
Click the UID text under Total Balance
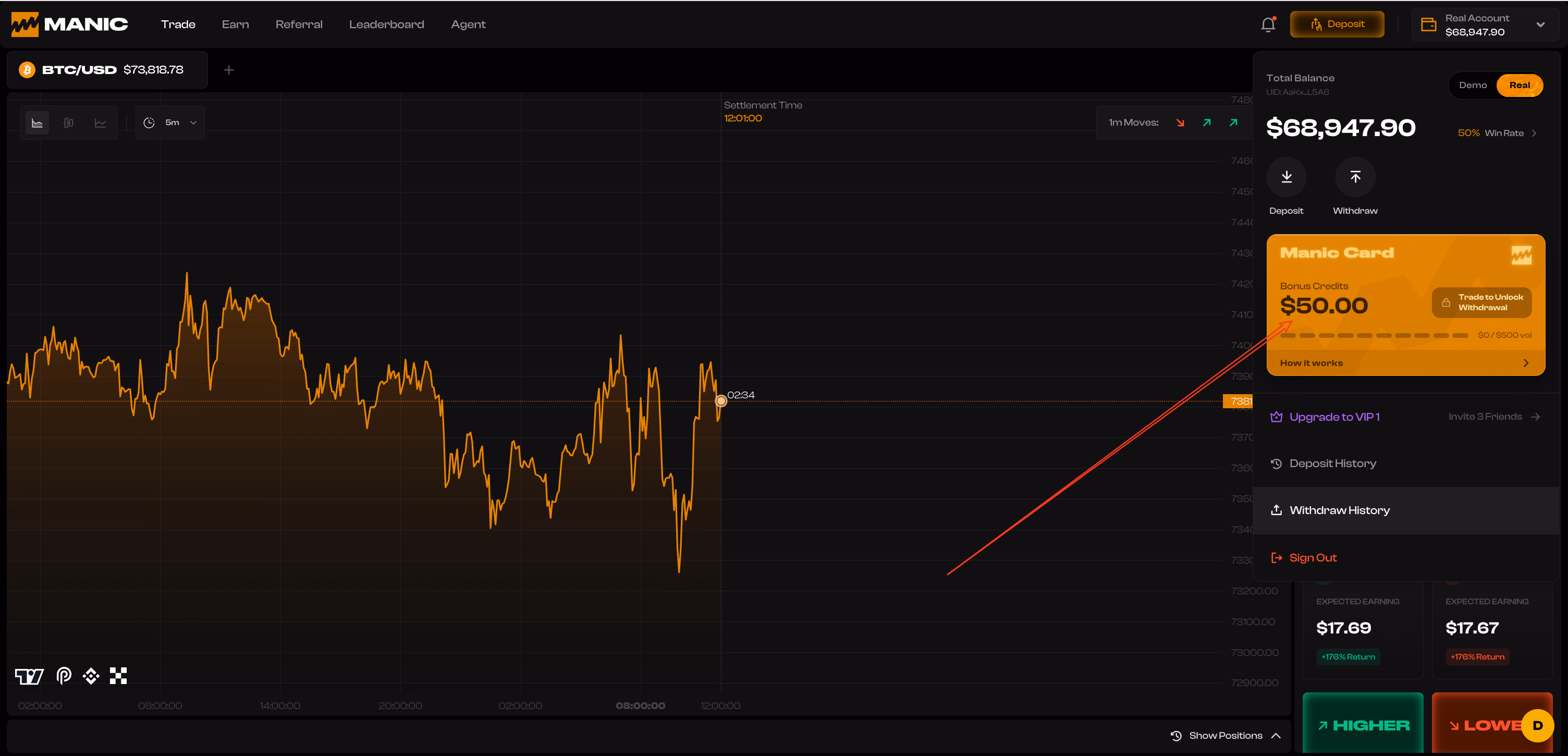pos(1297,92)
